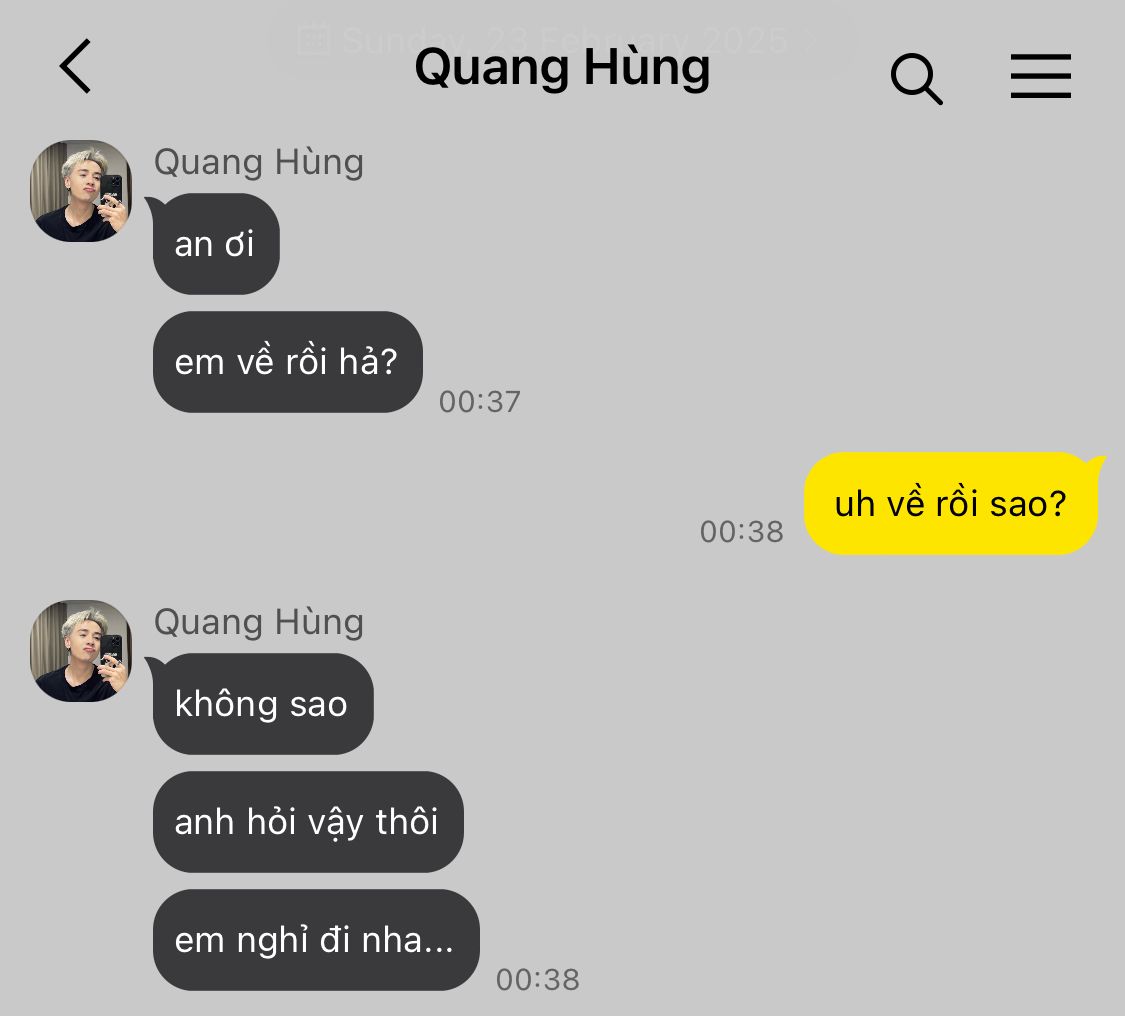
Task: Go back using the left chevron arrow
Action: (75, 66)
